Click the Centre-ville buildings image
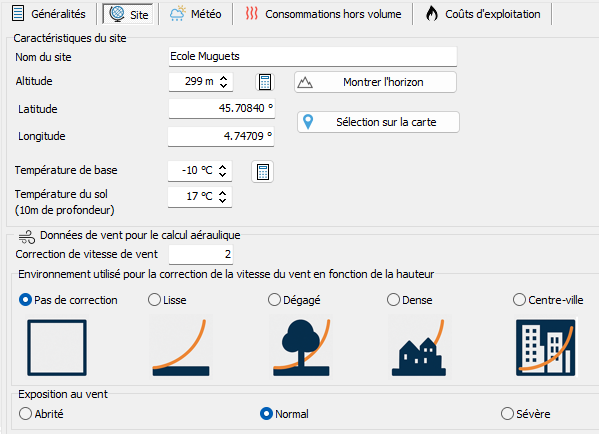 [546, 348]
